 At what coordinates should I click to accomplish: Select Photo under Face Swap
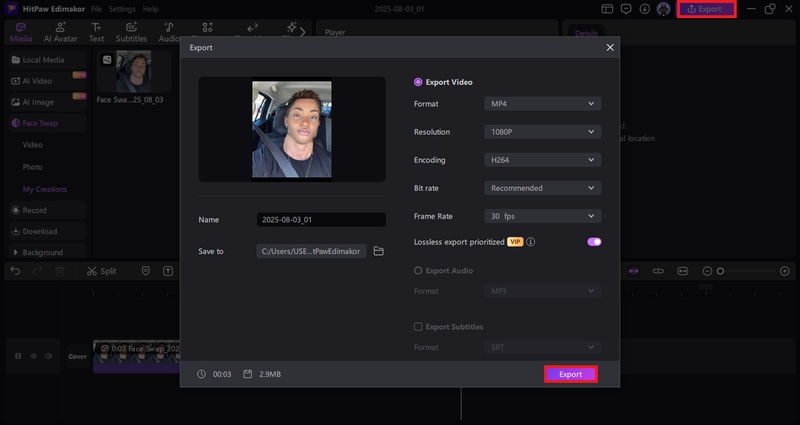click(33, 167)
